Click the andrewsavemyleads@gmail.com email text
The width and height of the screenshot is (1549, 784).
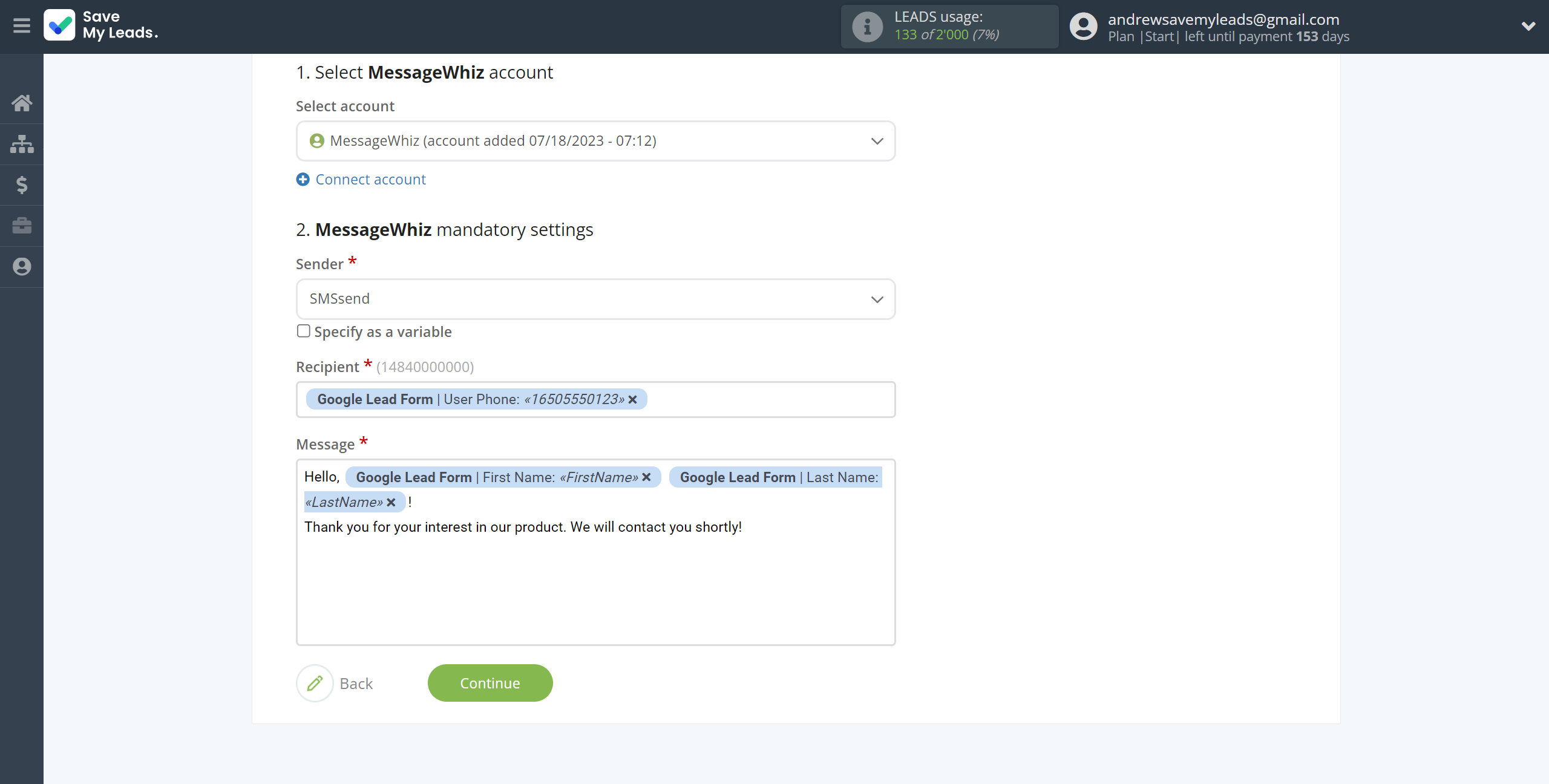click(1223, 19)
